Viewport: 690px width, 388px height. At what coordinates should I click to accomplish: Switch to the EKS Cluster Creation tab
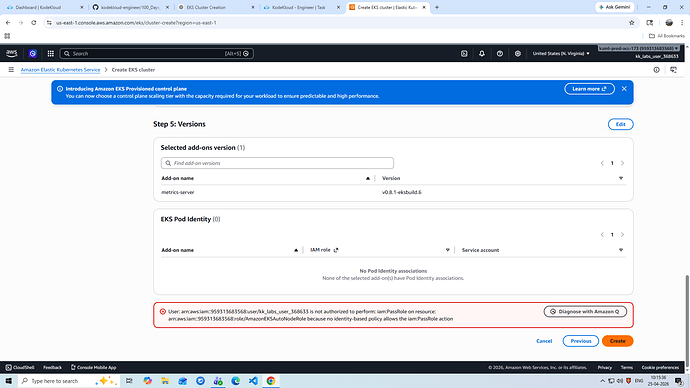pos(215,7)
